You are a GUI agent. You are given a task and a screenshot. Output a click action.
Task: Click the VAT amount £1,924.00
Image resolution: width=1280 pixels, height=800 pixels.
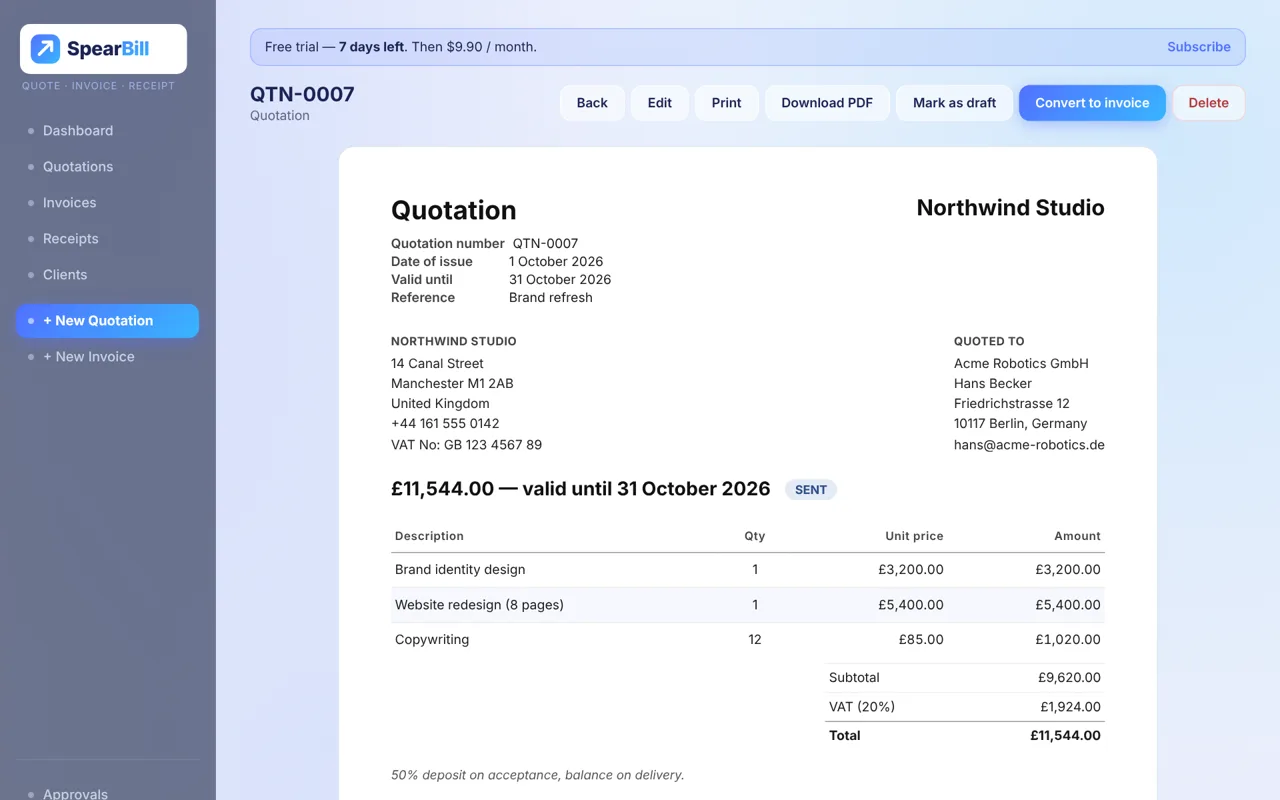click(1070, 707)
